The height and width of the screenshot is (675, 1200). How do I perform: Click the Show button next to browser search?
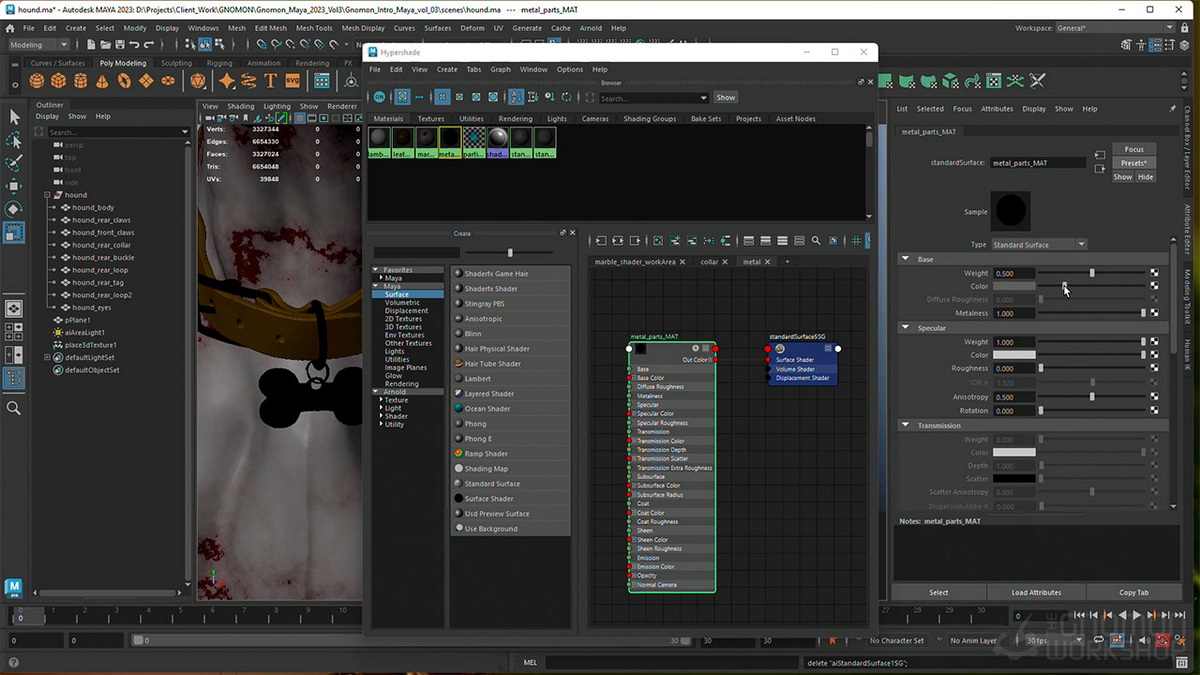[726, 97]
